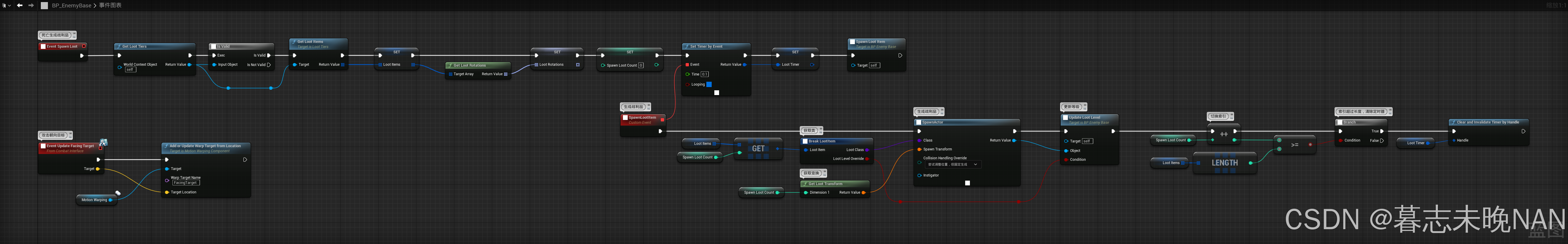1568x244 pixels.
Task: Open the Collision Handling Override dropdown
Action: 953,165
